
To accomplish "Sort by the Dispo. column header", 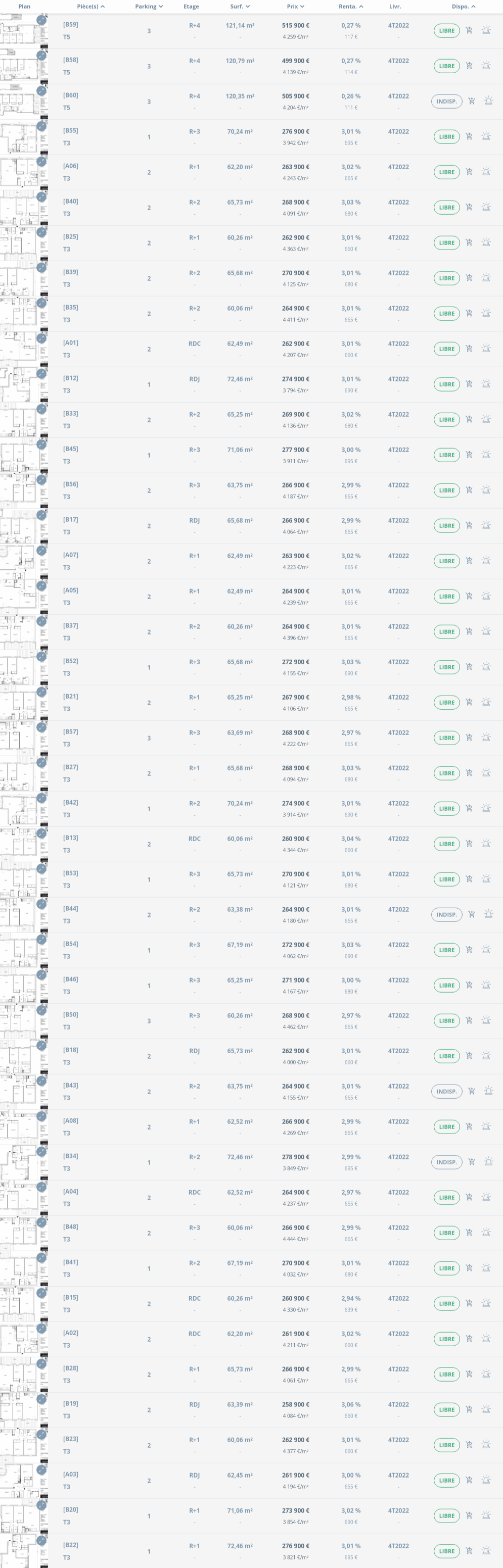I will pyautogui.click(x=464, y=7).
